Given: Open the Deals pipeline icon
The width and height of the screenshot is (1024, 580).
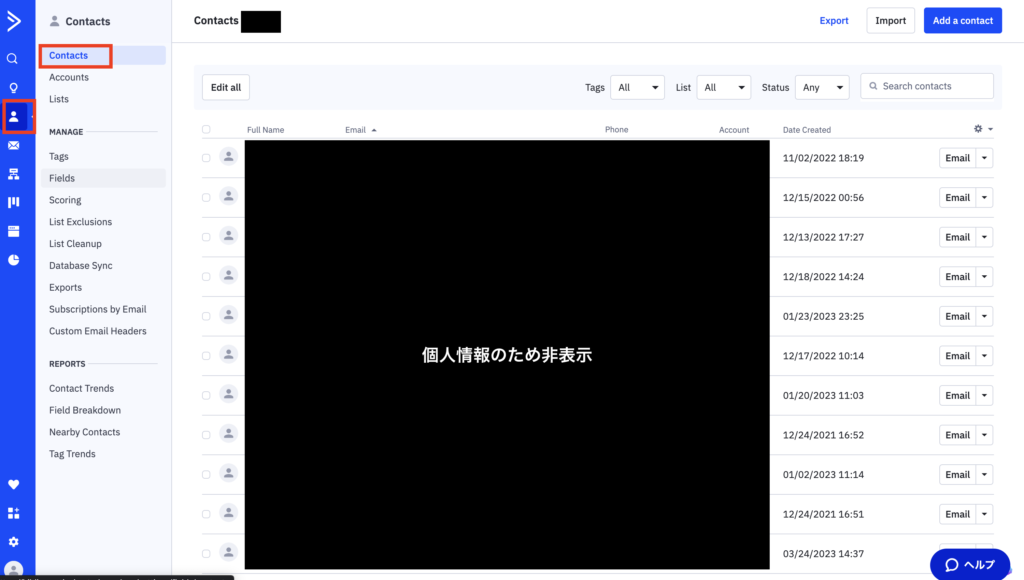Looking at the screenshot, I should point(14,202).
